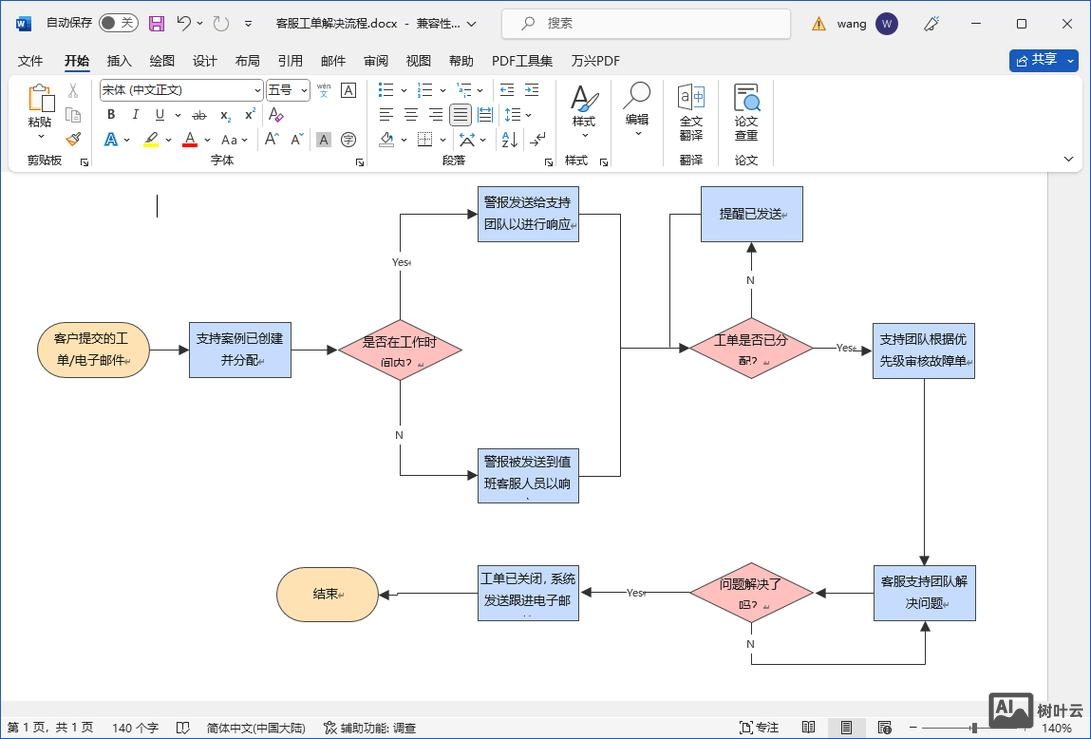
Task: Click the 专注 focus mode button
Action: coord(759,728)
